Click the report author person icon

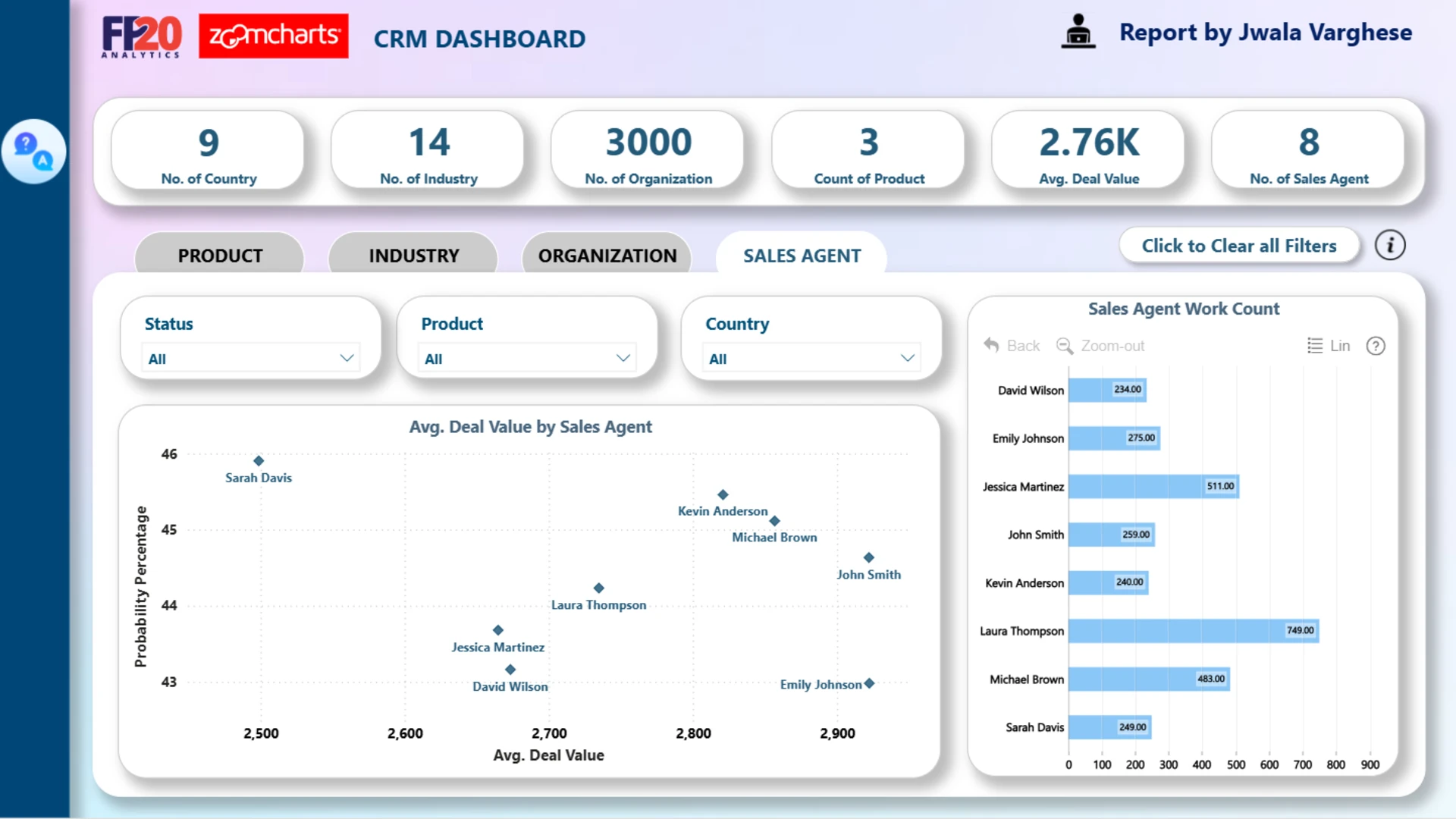pos(1078,32)
